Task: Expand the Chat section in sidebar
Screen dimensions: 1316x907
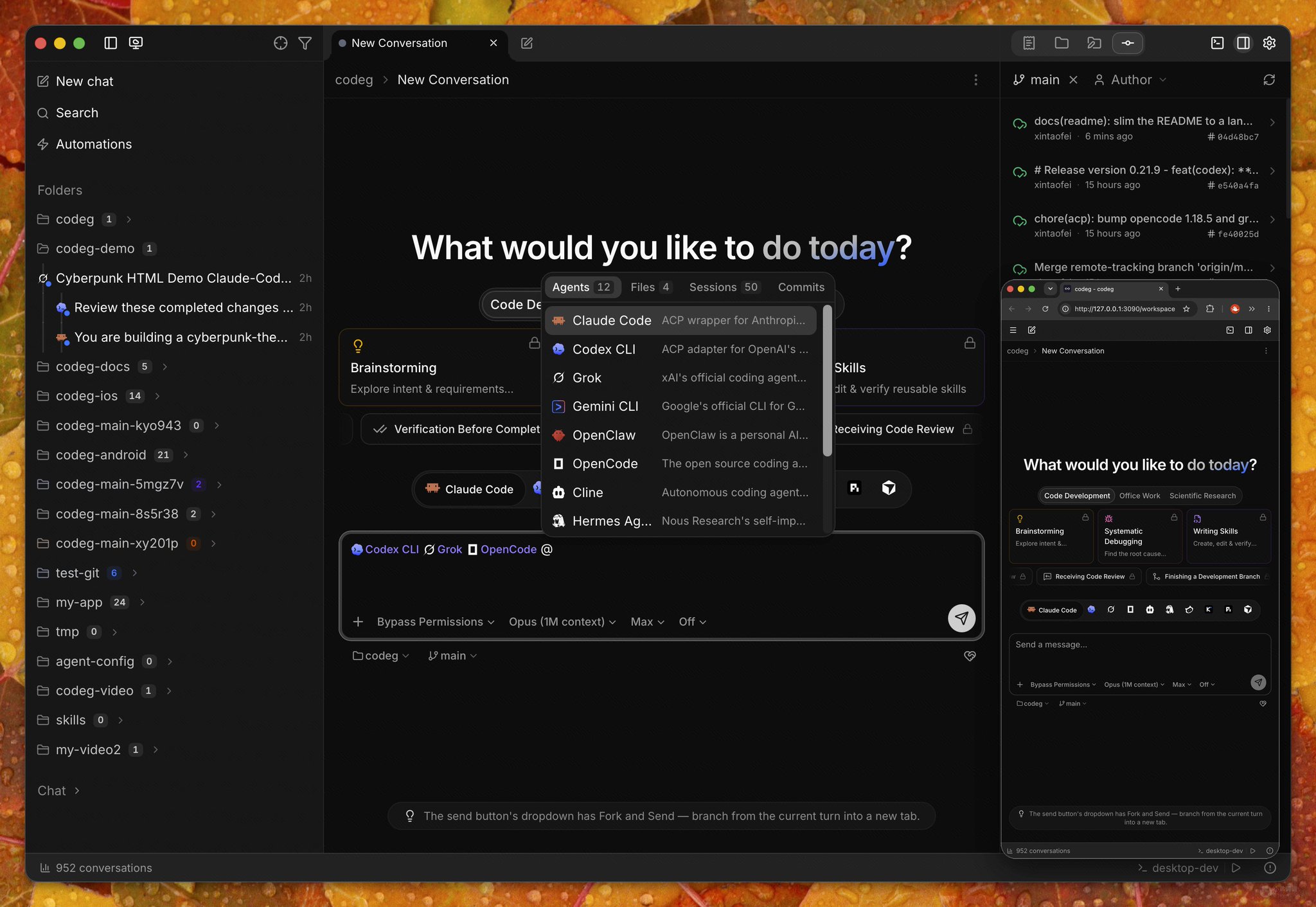Action: [x=58, y=791]
